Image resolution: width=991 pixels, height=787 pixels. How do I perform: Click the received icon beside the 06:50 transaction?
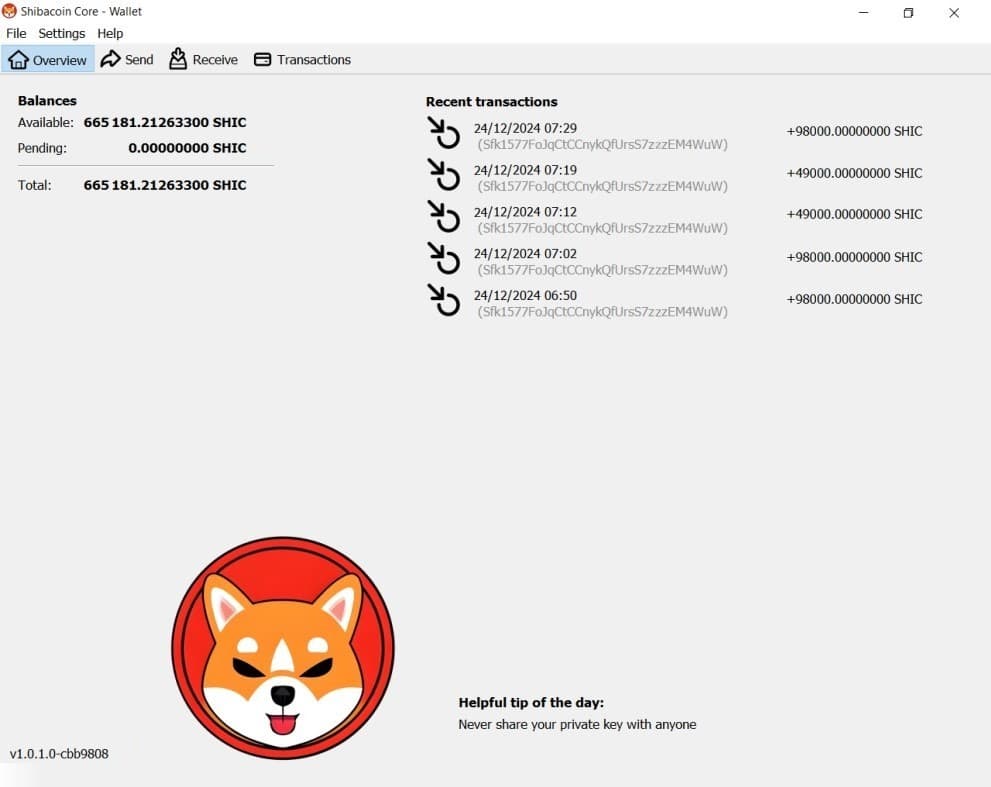pyautogui.click(x=443, y=301)
